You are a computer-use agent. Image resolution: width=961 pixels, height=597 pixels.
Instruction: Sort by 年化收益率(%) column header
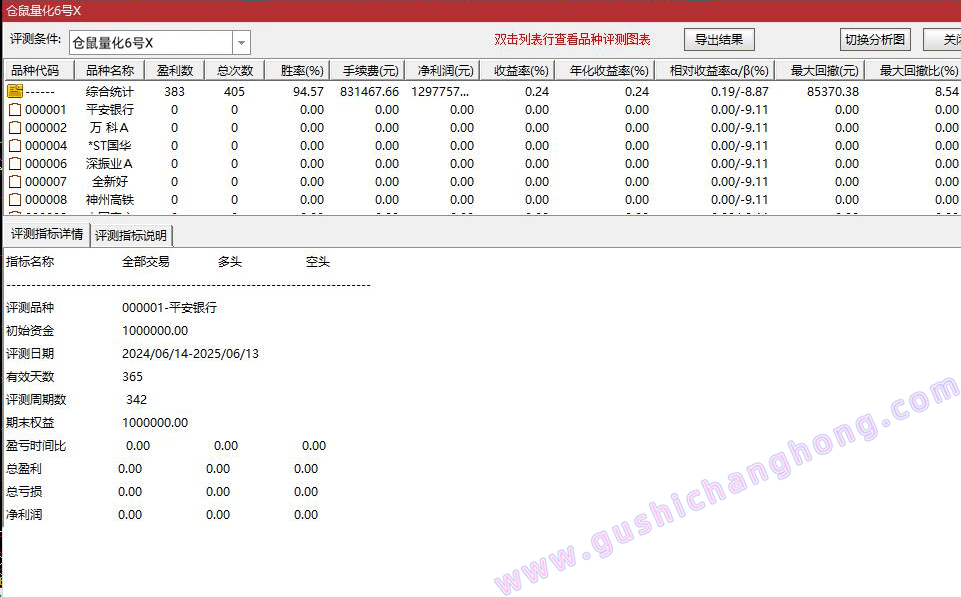coord(605,70)
